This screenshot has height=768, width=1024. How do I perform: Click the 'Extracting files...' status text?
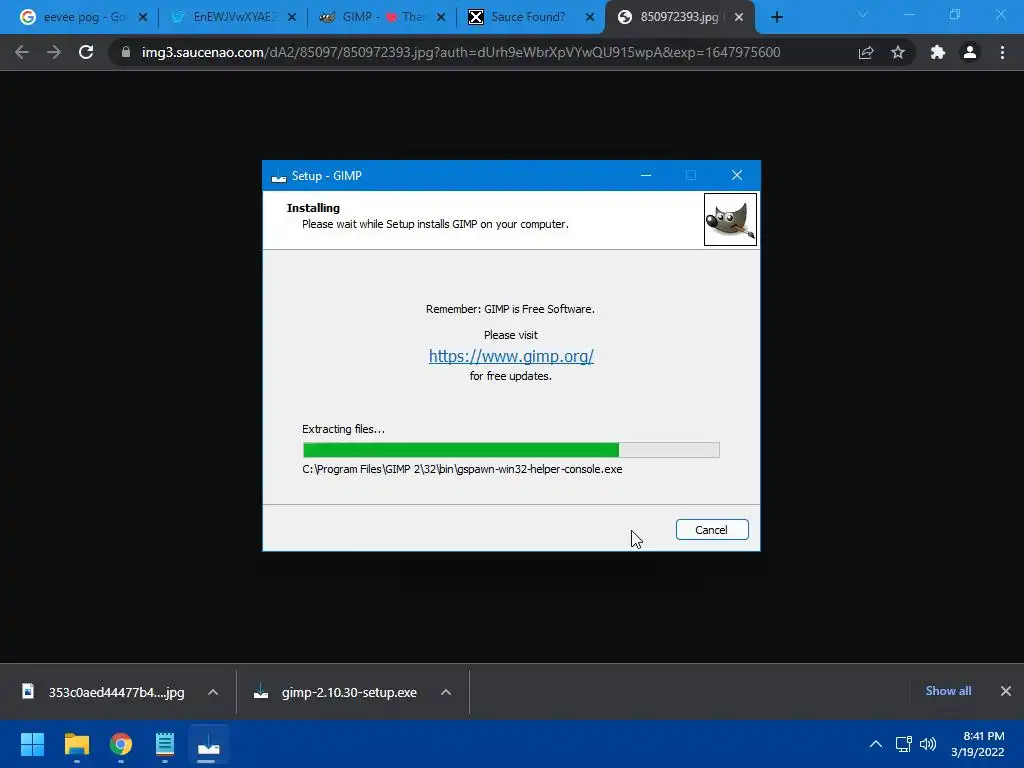344,429
